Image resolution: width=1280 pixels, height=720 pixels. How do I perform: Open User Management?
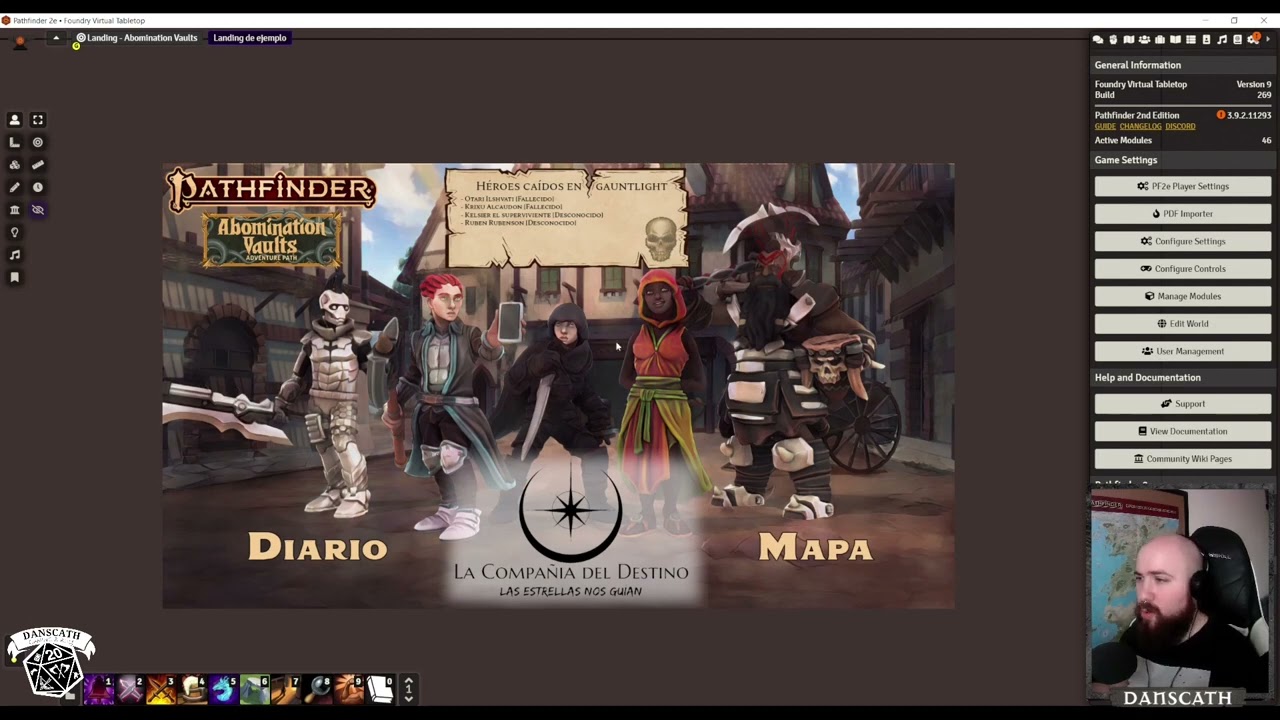[1183, 351]
